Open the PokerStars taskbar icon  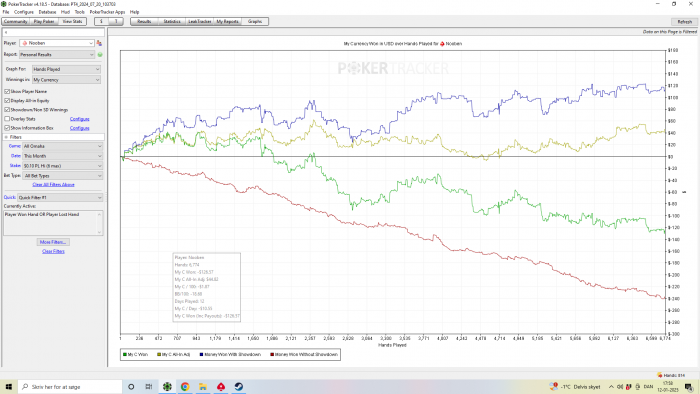tap(221, 387)
